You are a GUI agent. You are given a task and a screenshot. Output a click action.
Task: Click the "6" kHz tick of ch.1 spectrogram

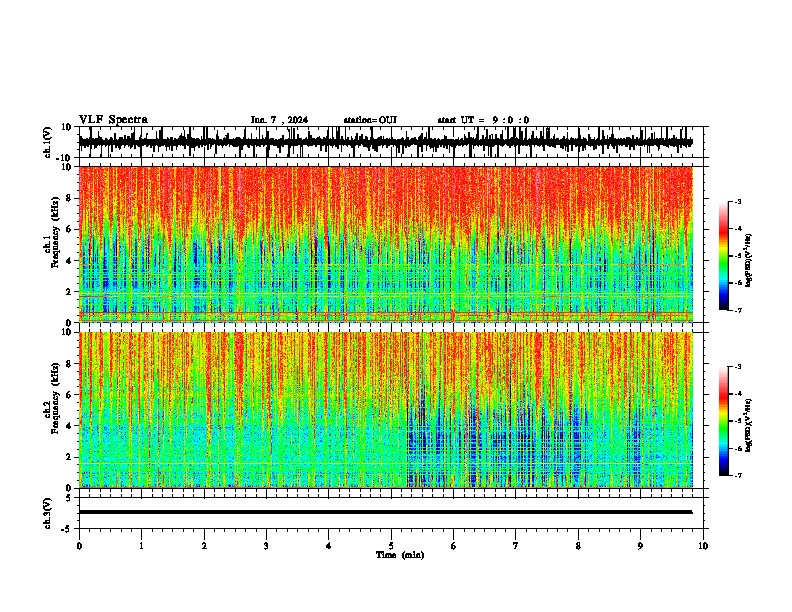(69, 229)
